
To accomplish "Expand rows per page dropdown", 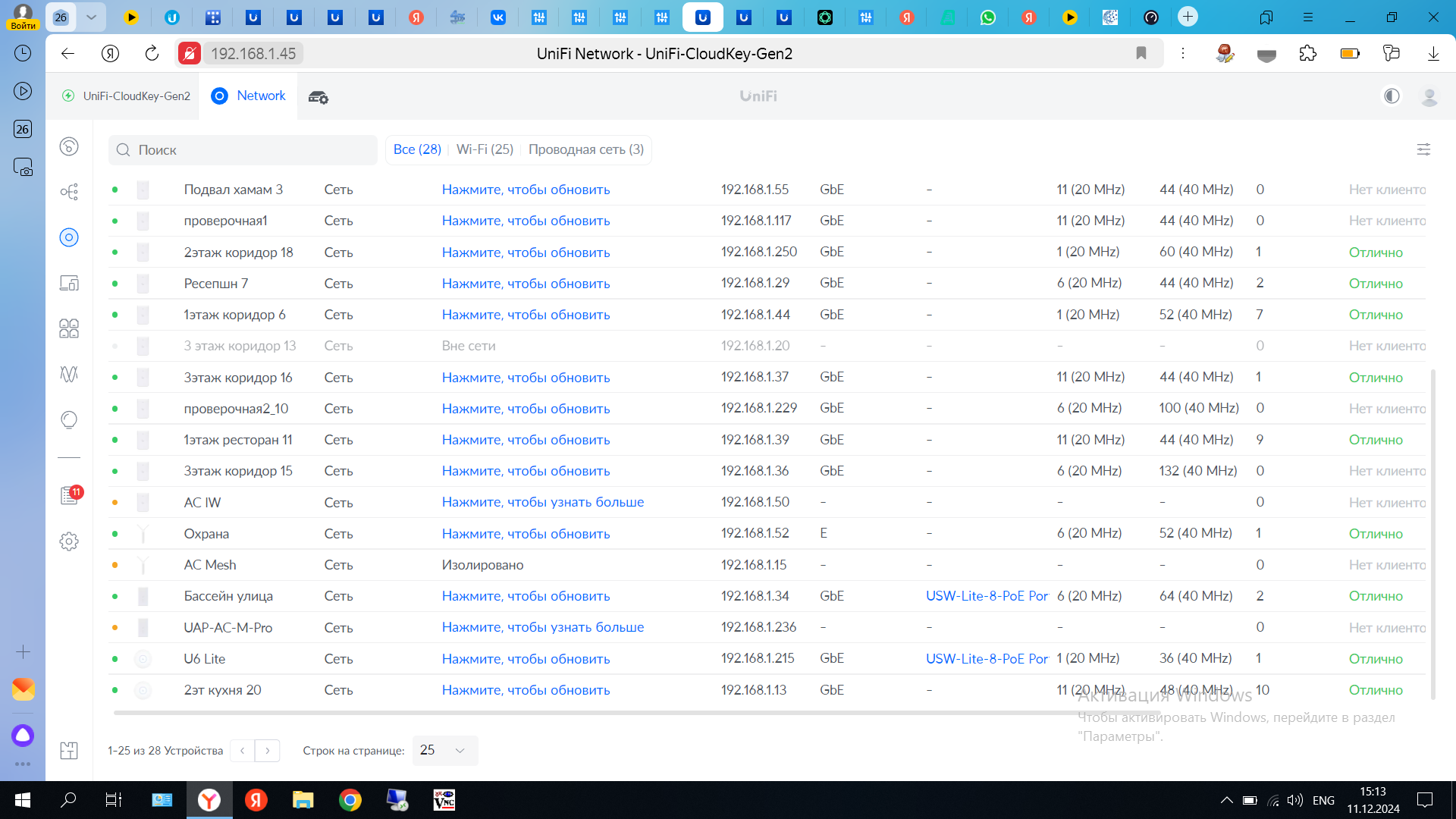I will click(x=444, y=750).
